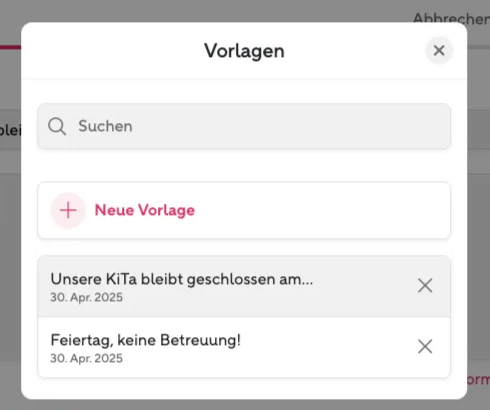
Task: Click the "Vorlagen" dialog title
Action: 244,51
